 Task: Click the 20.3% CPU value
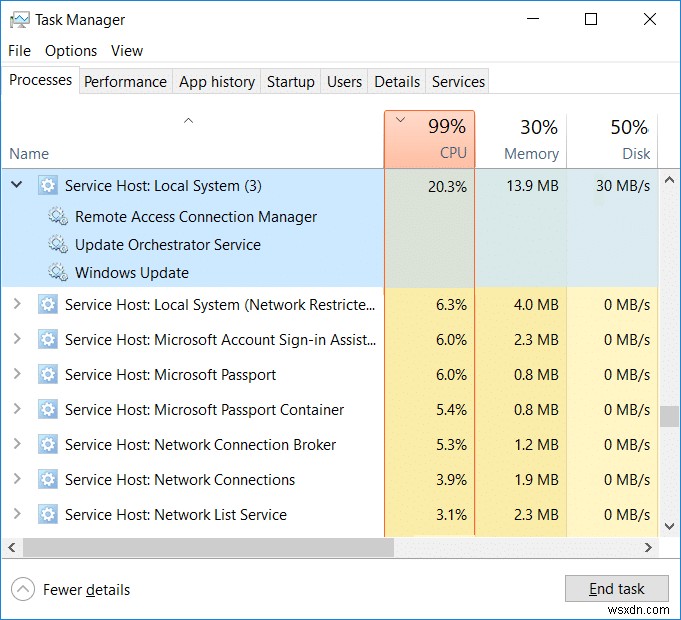447,186
